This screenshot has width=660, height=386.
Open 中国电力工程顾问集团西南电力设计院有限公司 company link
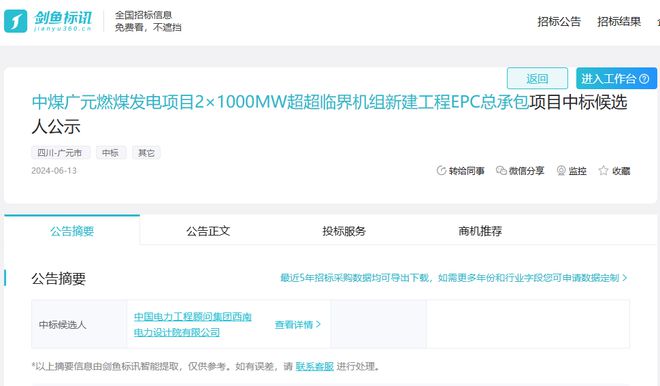[192, 324]
